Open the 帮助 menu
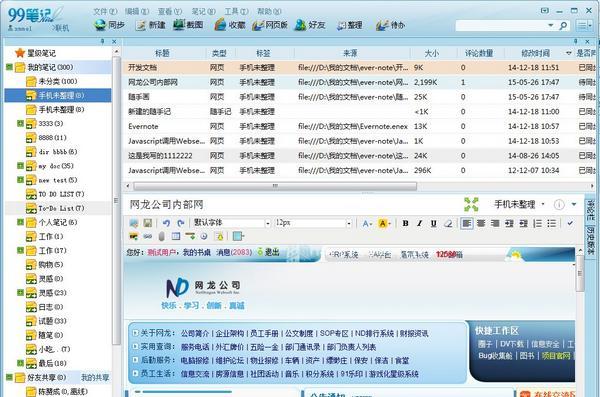Screen dimensions: 600x397 pyautogui.click(x=269, y=11)
